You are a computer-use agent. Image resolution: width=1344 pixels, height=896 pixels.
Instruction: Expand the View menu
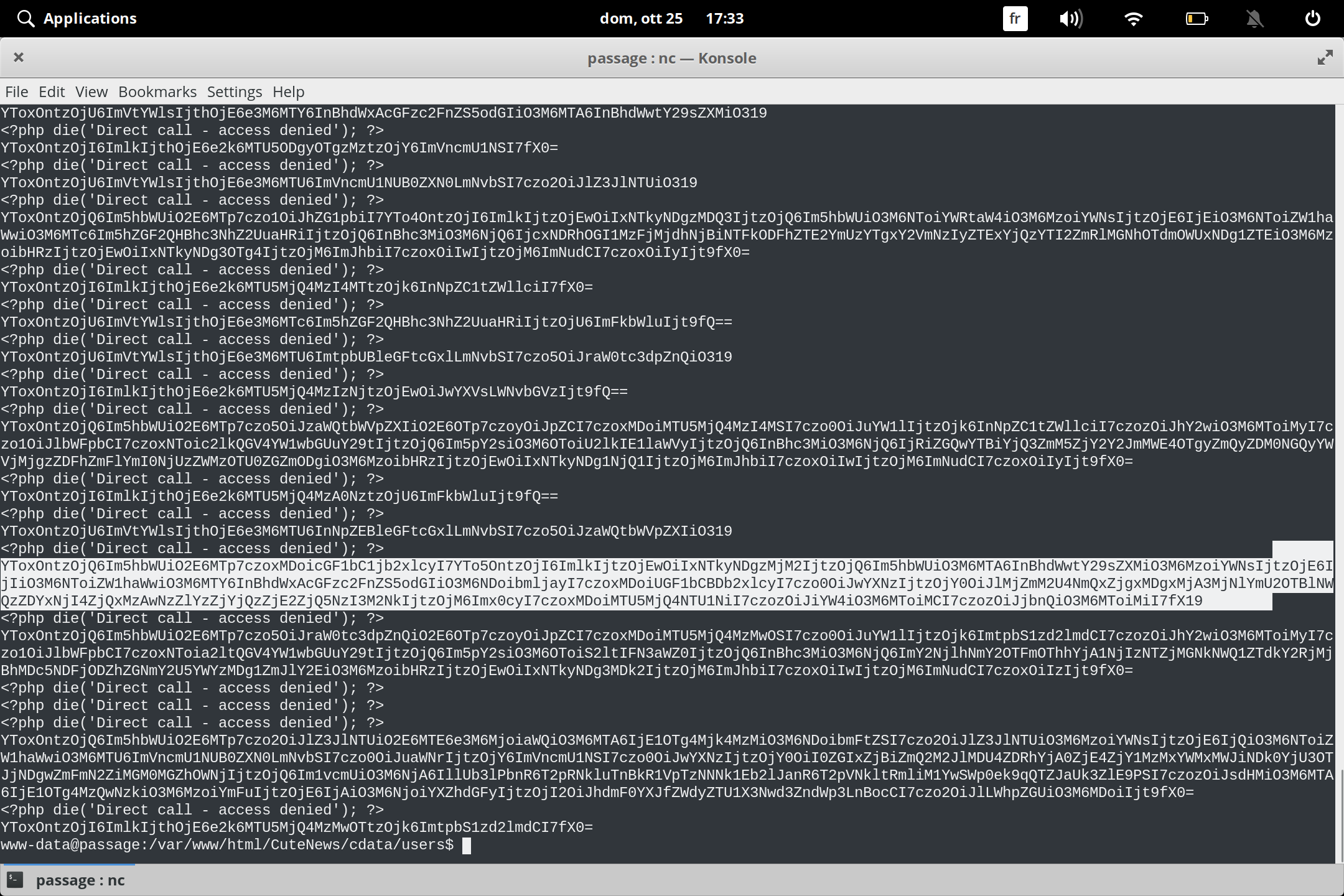[x=91, y=91]
